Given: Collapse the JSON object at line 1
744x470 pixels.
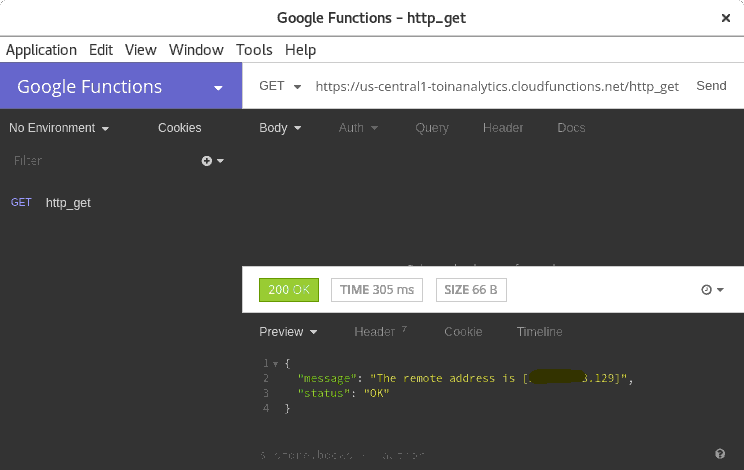Looking at the screenshot, I should tap(275, 364).
